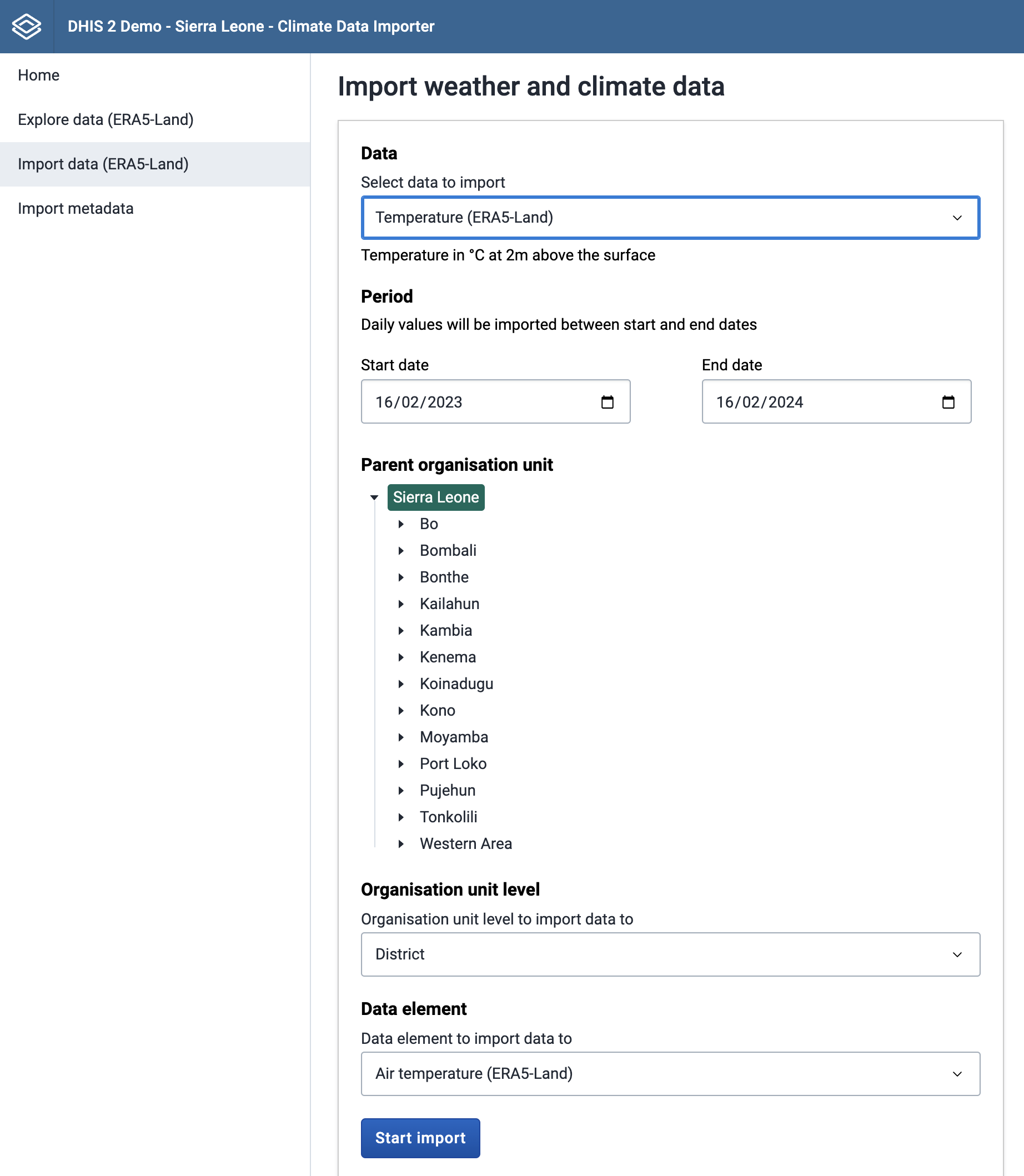Click the End date input field

point(817,403)
